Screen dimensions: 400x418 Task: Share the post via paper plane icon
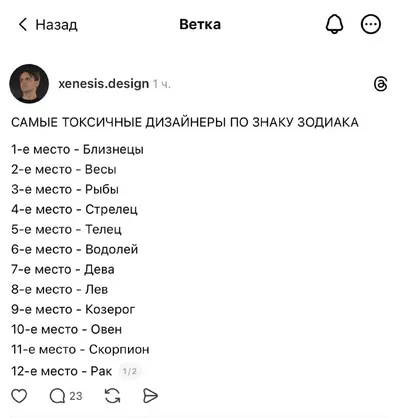(x=150, y=396)
